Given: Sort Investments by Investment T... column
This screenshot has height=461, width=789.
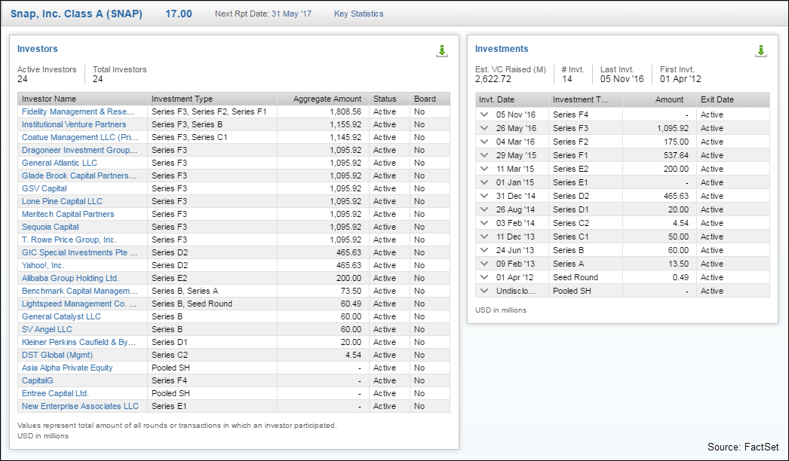Looking at the screenshot, I should [586, 100].
